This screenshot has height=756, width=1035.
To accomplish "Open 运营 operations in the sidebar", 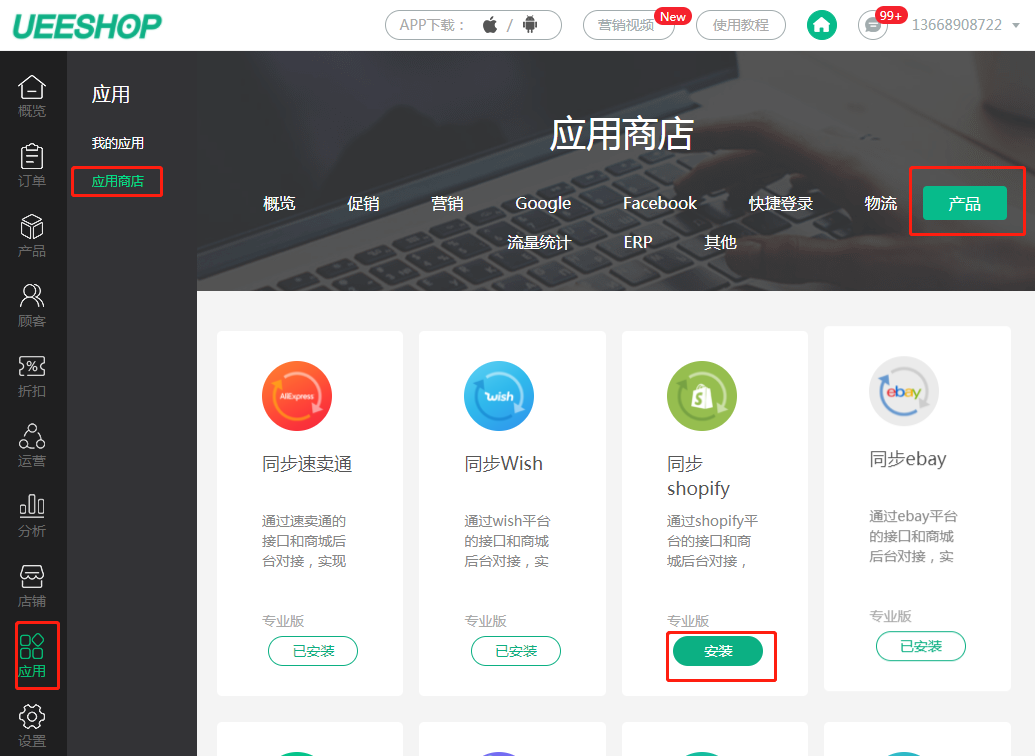I will [x=32, y=446].
